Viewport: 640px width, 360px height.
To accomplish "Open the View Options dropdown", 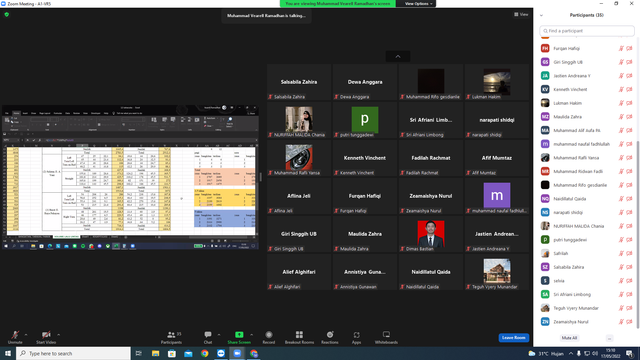I will coord(418,4).
